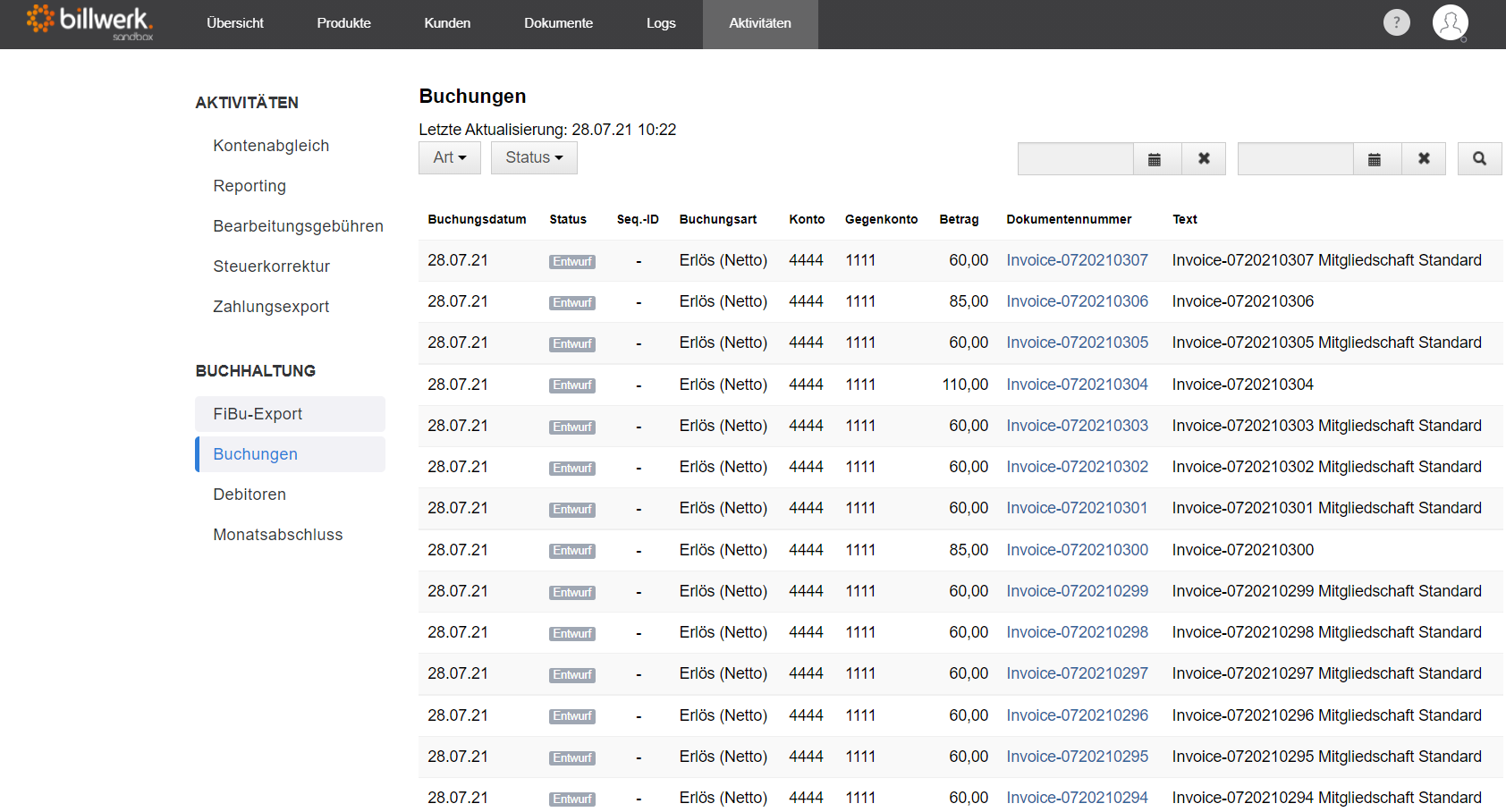Click the Status column header
The height and width of the screenshot is (812, 1506).
point(568,219)
